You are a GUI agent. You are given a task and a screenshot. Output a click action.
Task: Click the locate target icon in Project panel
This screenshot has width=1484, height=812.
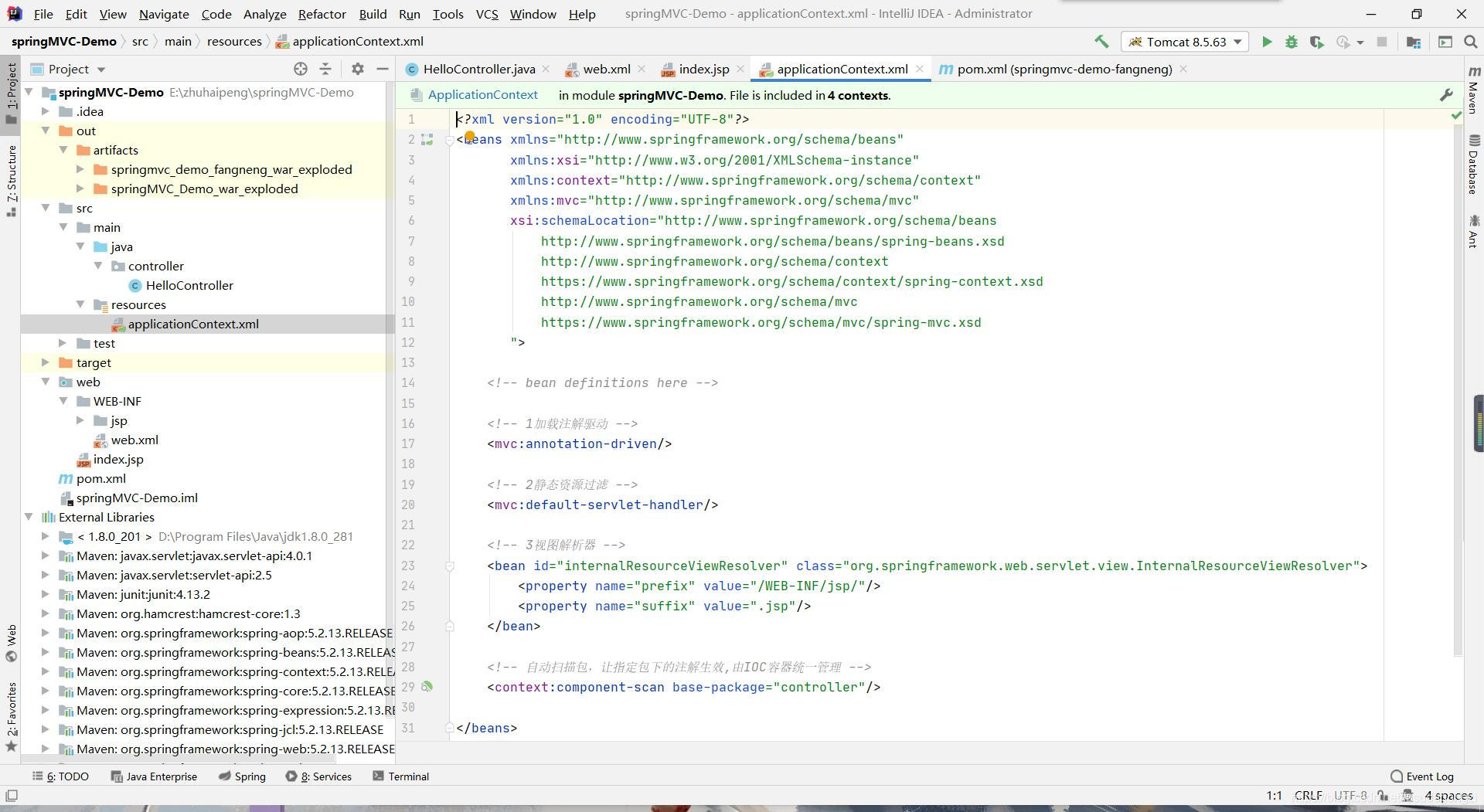[301, 69]
